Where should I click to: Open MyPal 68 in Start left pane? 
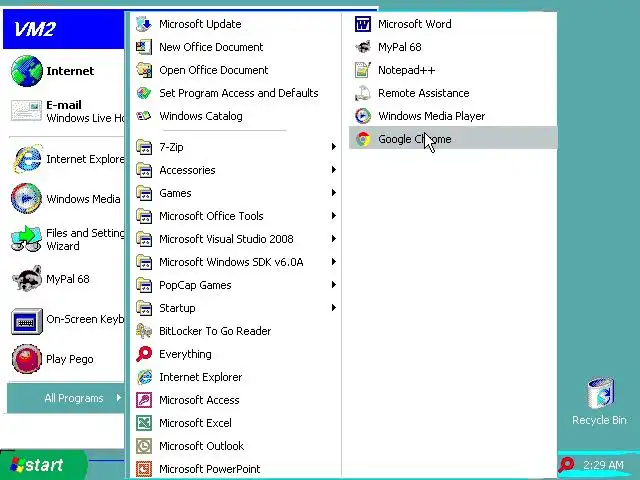click(x=65, y=279)
